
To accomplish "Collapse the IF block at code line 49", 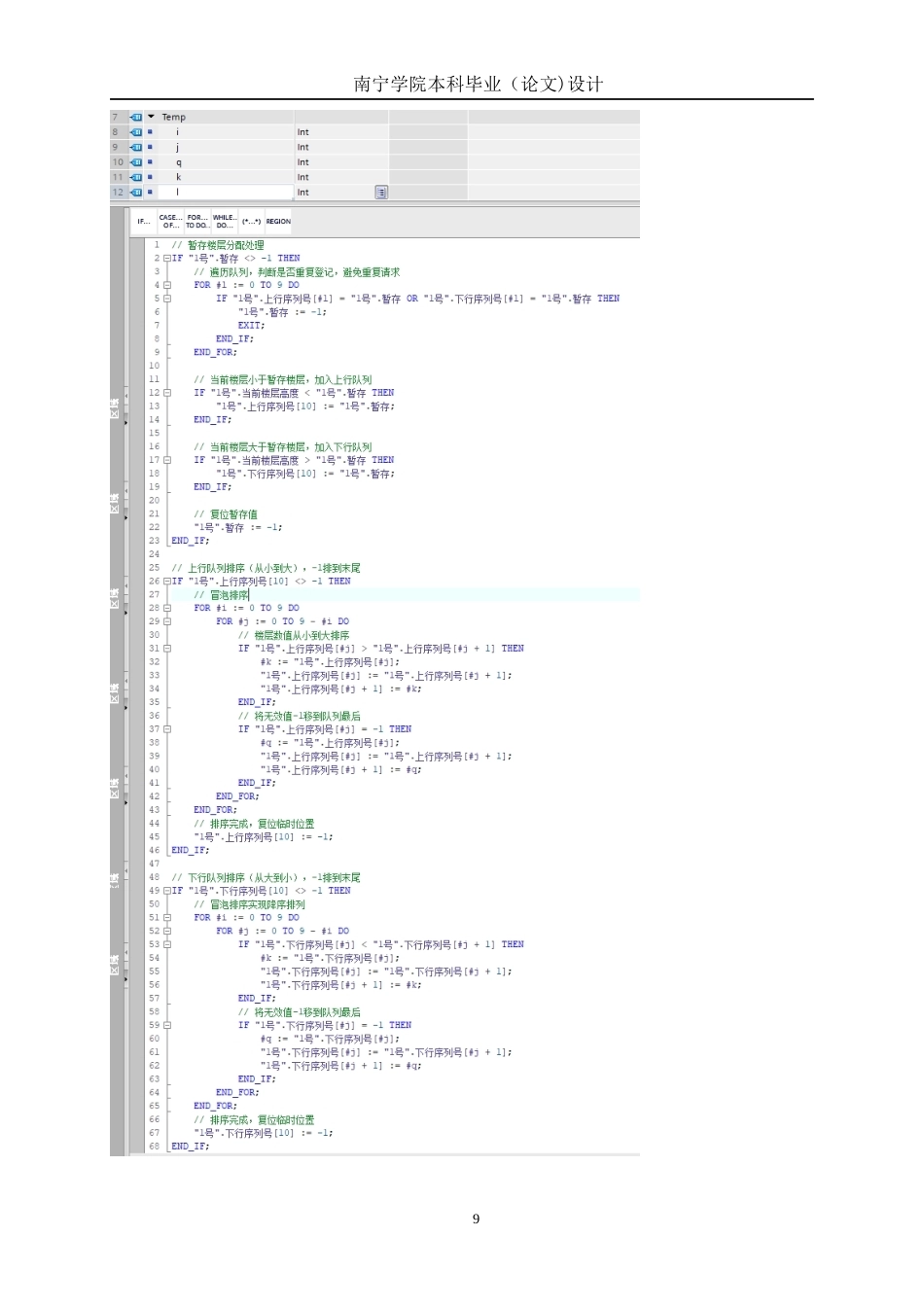I will pos(166,891).
